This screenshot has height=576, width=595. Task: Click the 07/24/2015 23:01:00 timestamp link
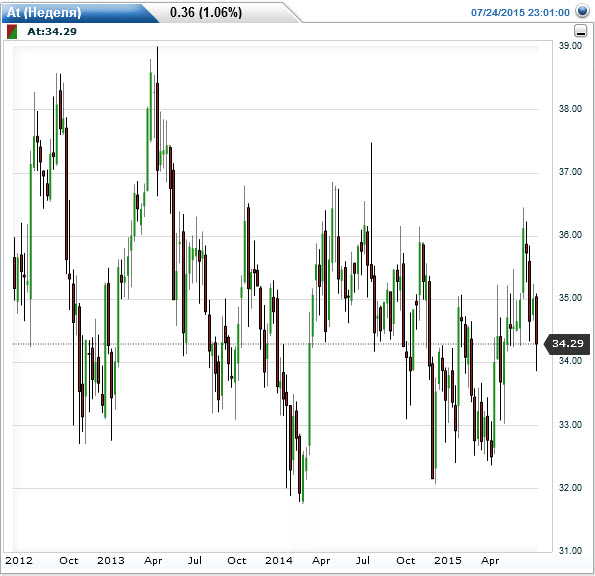point(520,13)
